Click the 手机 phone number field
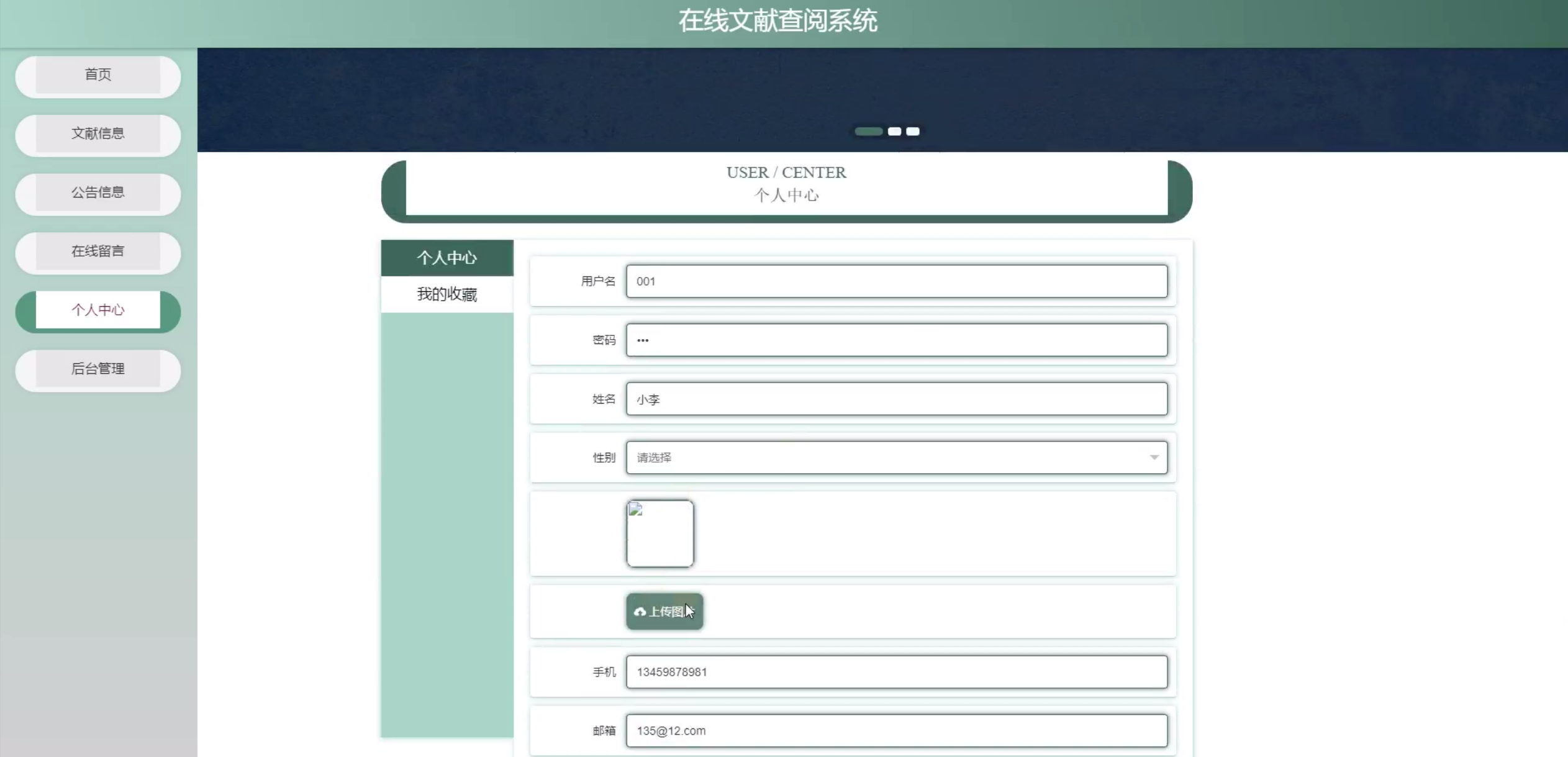Image resolution: width=1568 pixels, height=757 pixels. point(896,672)
